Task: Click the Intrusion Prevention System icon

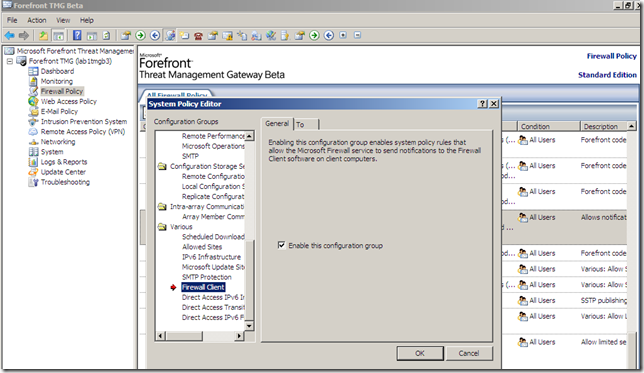Action: tap(33, 122)
